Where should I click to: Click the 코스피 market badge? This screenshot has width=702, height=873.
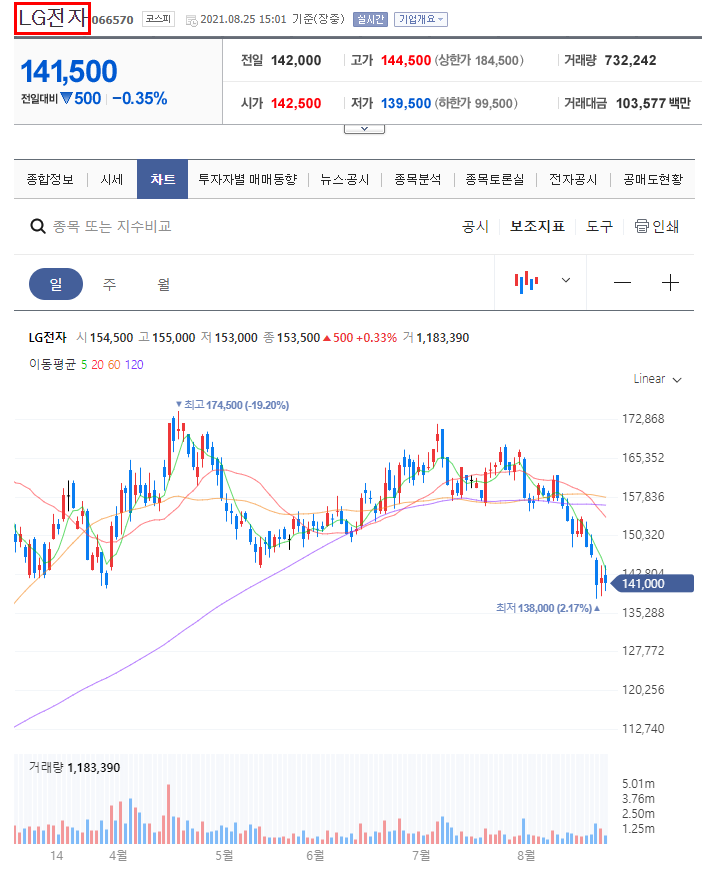pyautogui.click(x=158, y=19)
